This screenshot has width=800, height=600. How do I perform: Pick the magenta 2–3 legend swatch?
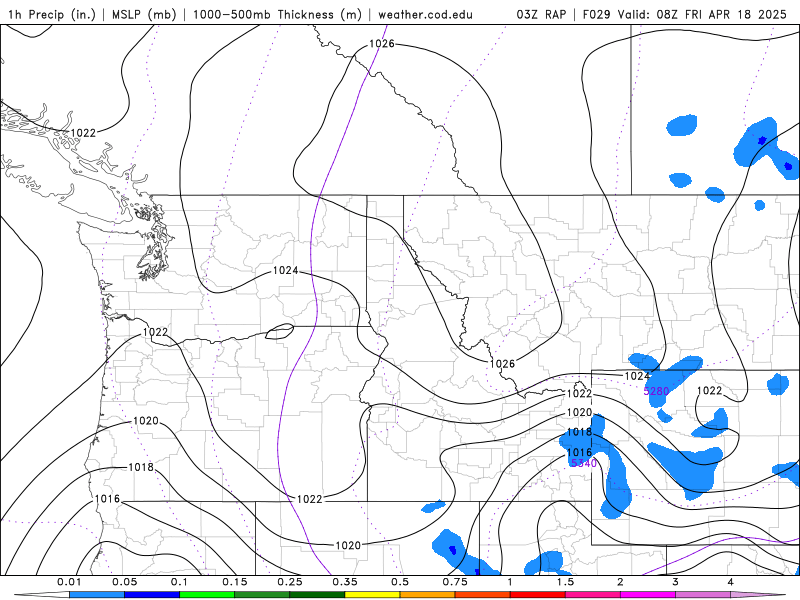648,595
